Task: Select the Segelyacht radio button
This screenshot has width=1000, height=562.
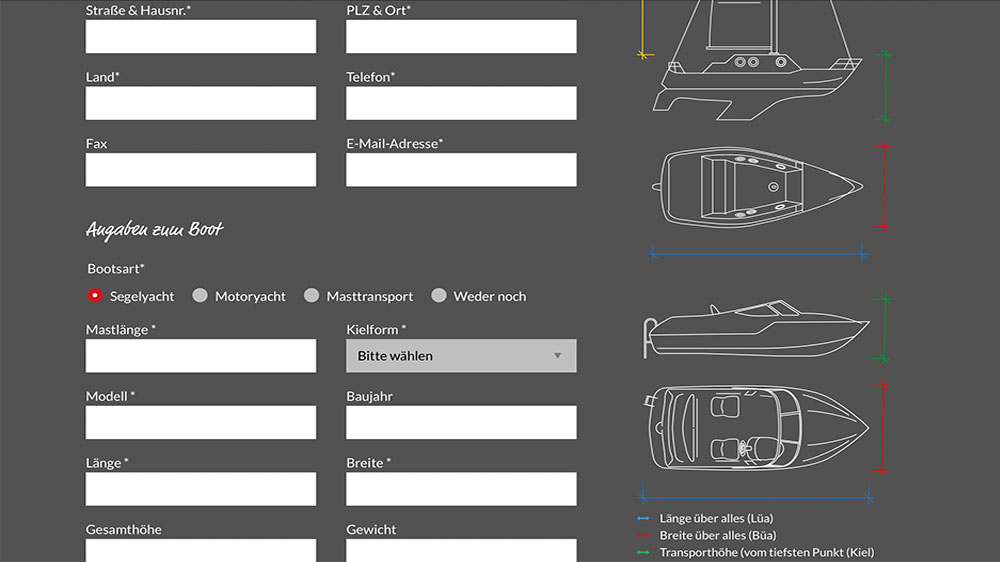Action: pos(95,296)
